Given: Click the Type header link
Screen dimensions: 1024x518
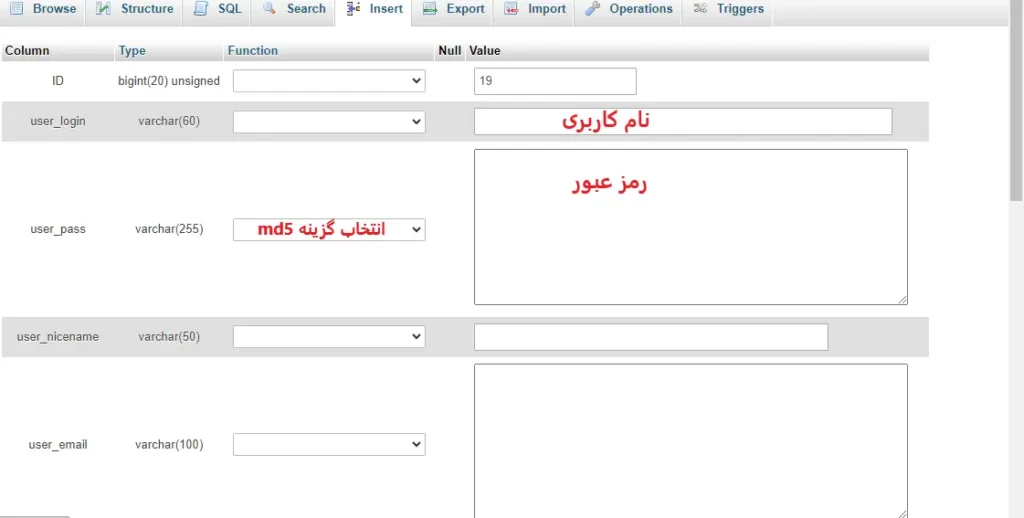Looking at the screenshot, I should (x=132, y=50).
